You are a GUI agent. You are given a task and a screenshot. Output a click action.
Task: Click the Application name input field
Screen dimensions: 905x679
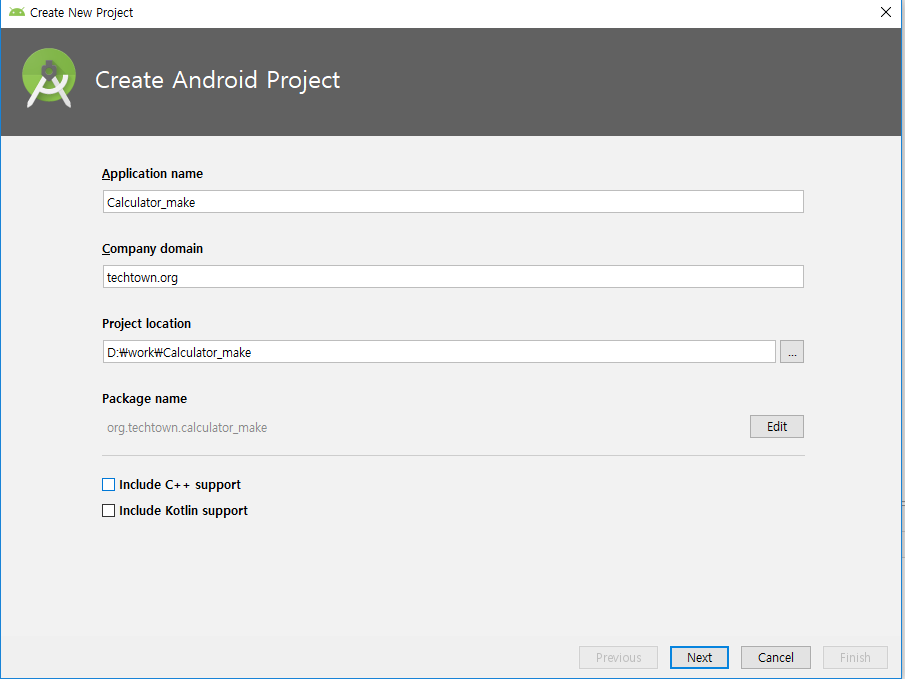point(453,202)
